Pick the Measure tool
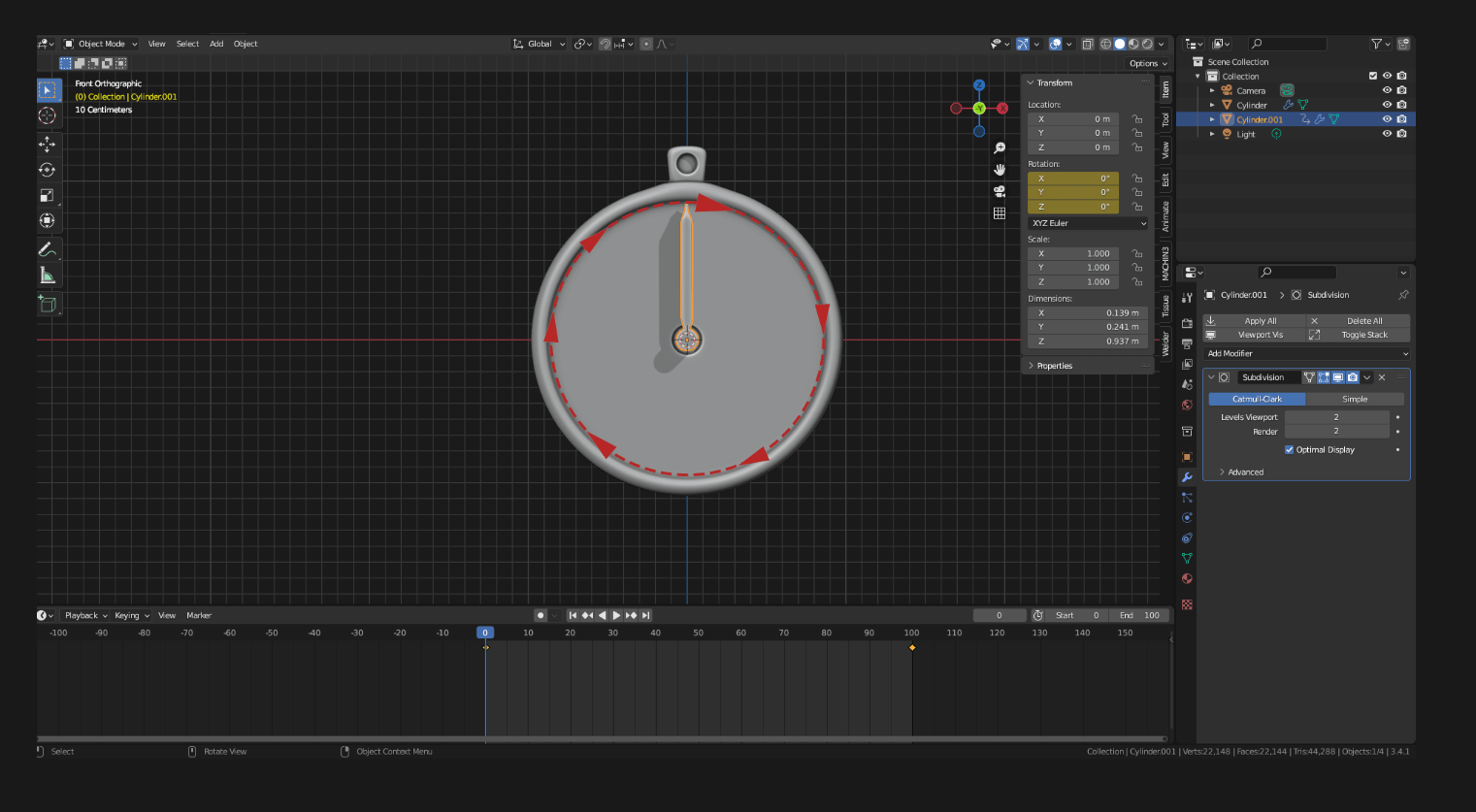 click(48, 275)
